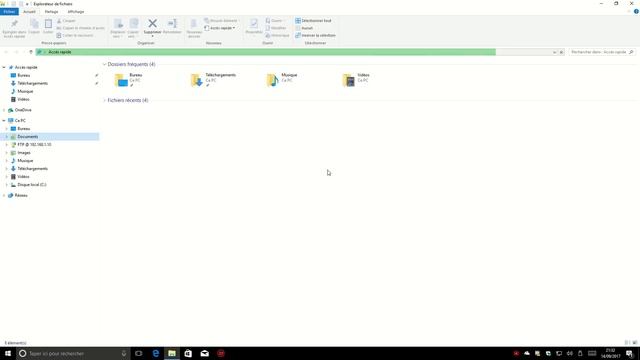640x360 pixels.
Task: Open the Supprimer dropdown arrow
Action: click(x=152, y=36)
